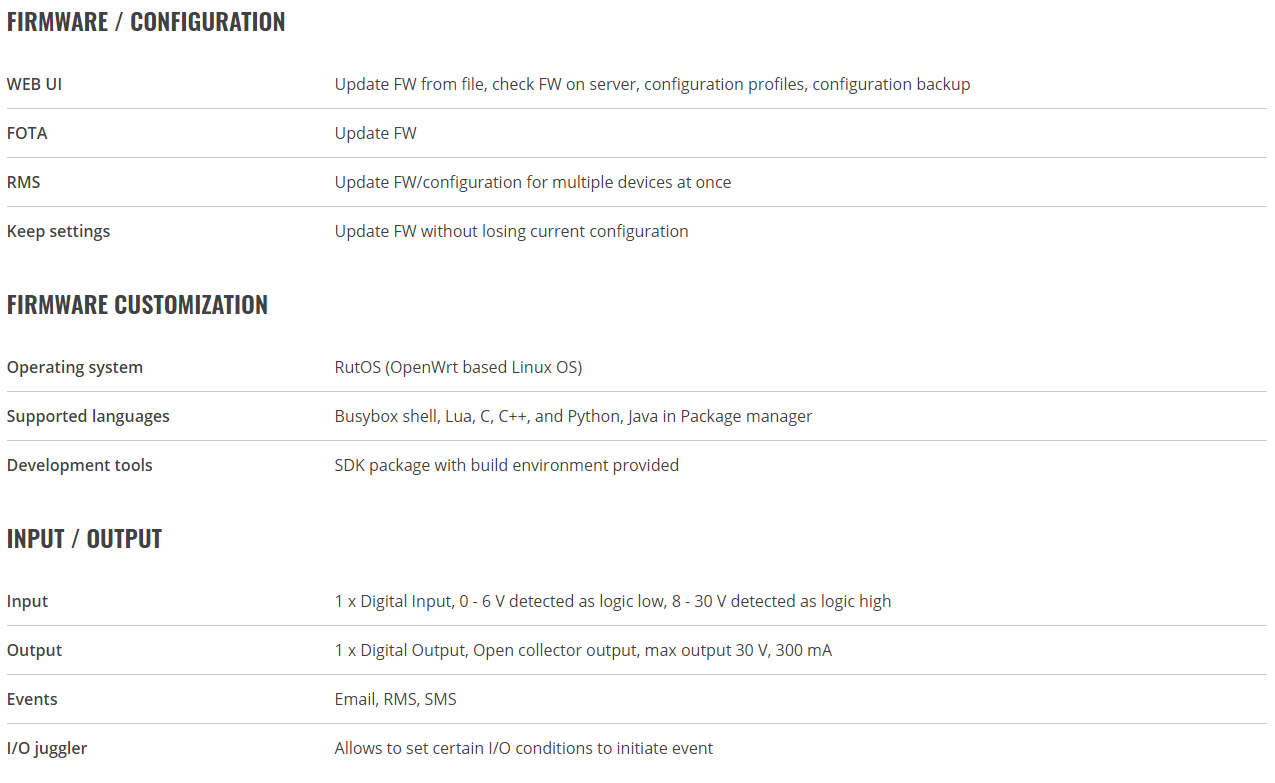Click the SDK package description text
1275x783 pixels.
click(x=506, y=465)
